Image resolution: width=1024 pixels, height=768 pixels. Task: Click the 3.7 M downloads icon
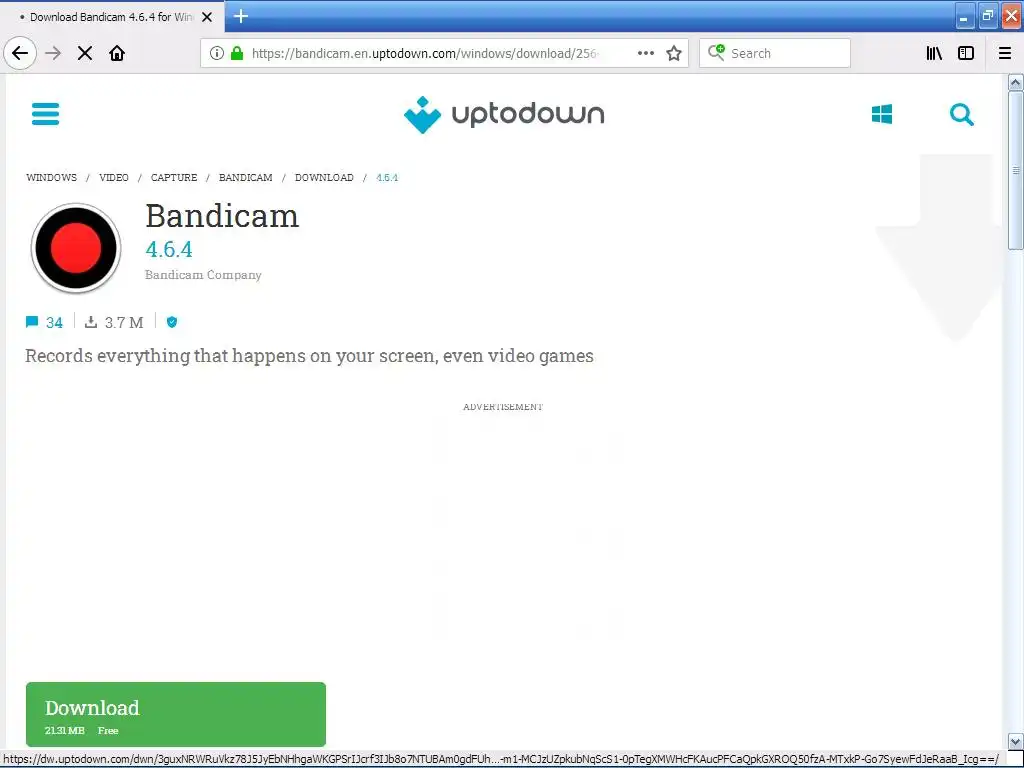91,322
